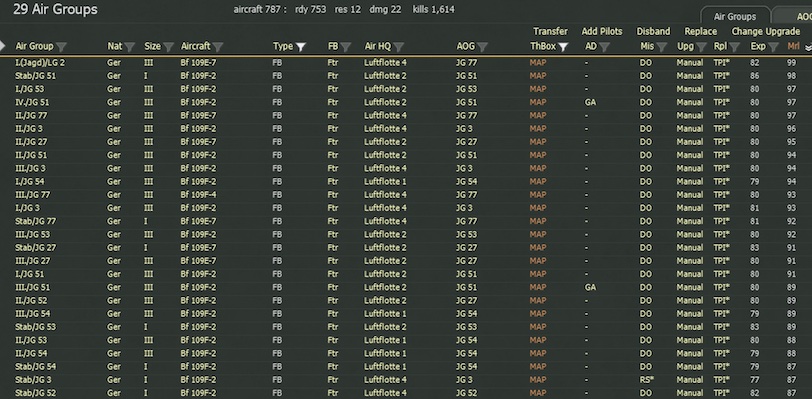Image resolution: width=812 pixels, height=399 pixels.
Task: Click AOG JG 52 for Stab/JG 52
Action: [467, 393]
